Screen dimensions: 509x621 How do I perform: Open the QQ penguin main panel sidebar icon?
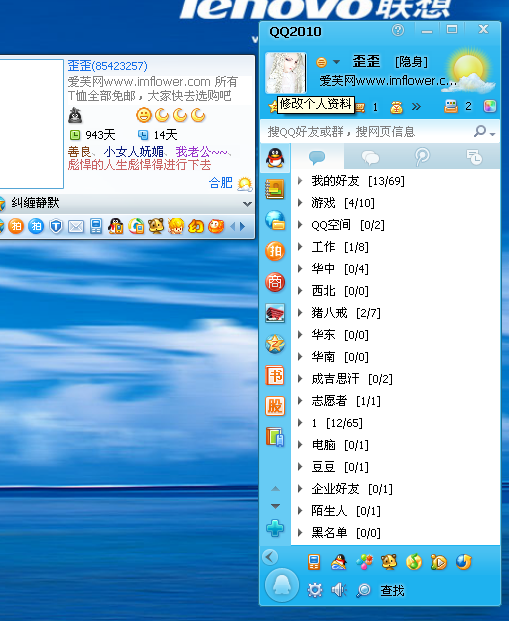[x=275, y=158]
